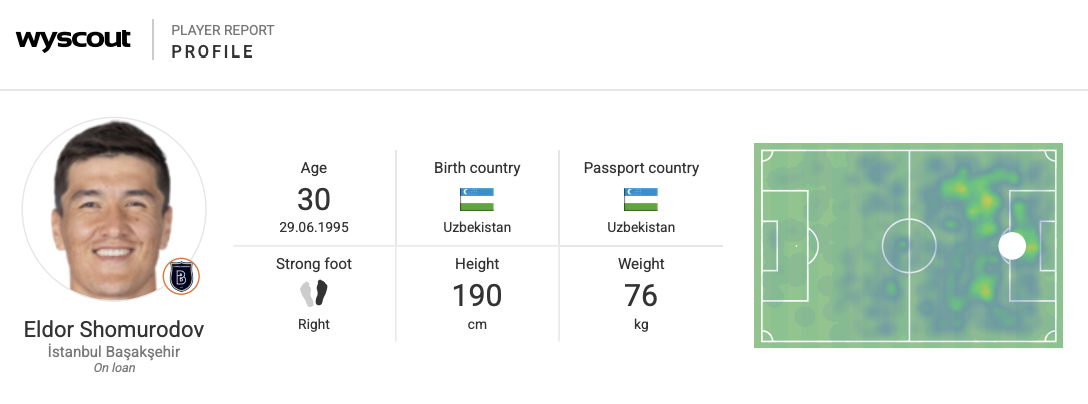1088x404 pixels.
Task: Click the left penalty area on the pitch
Action: click(x=785, y=245)
